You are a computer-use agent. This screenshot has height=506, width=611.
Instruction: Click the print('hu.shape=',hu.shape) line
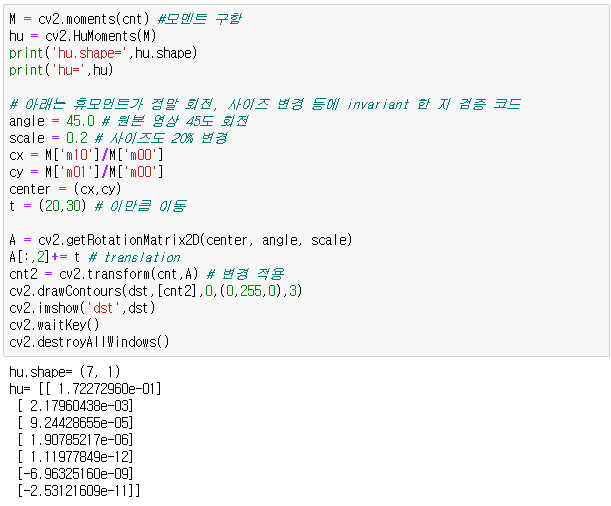coord(103,53)
